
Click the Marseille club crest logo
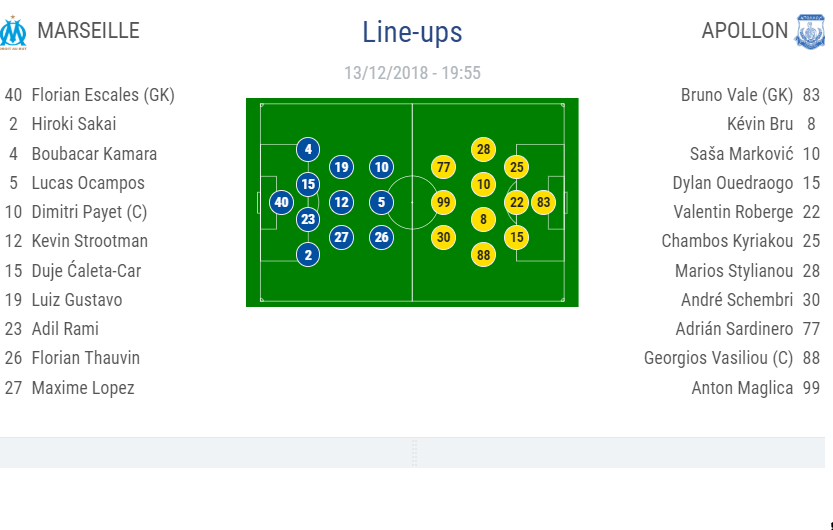pyautogui.click(x=14, y=32)
